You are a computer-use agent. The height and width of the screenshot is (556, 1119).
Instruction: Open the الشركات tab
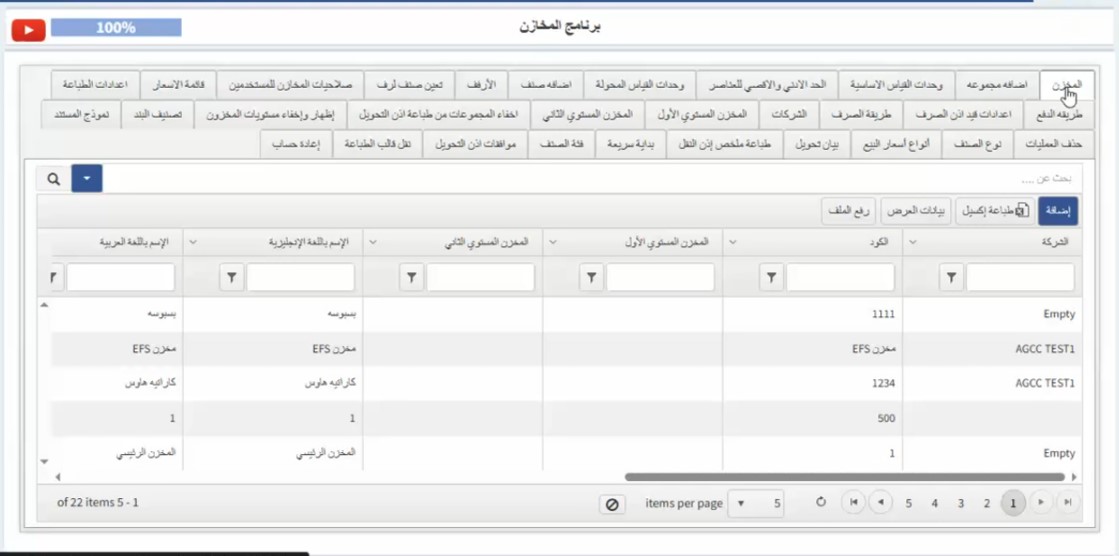(789, 114)
